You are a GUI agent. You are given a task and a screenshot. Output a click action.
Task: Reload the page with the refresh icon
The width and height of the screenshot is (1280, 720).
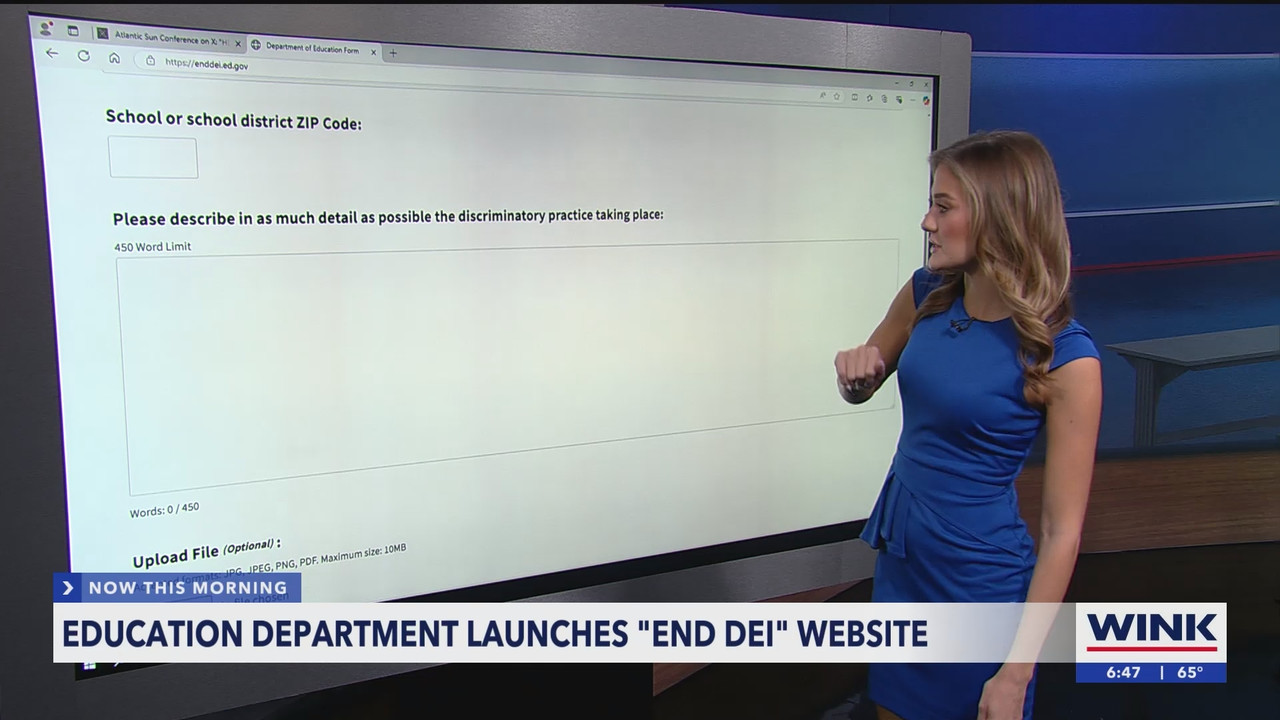click(84, 56)
